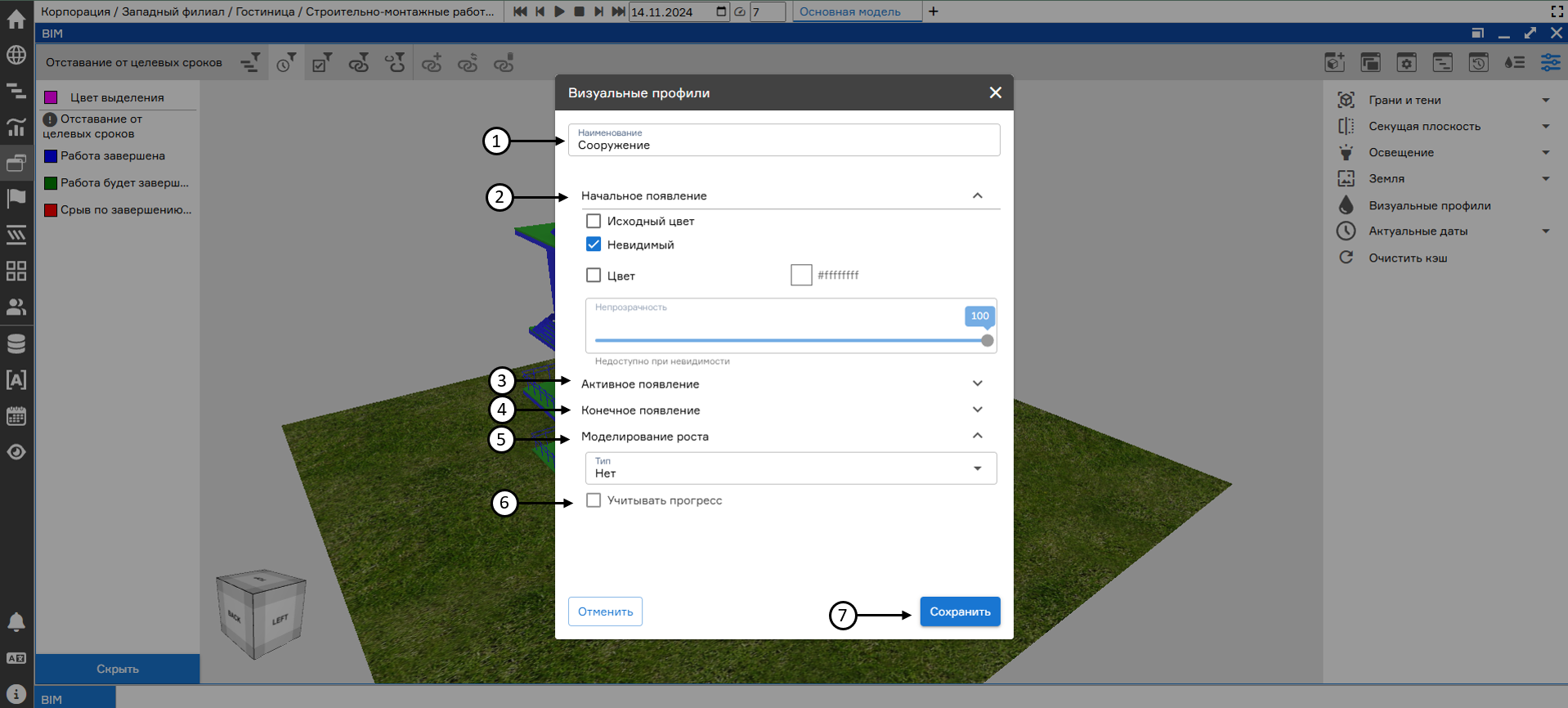Click the Скрыть button in legend panel
This screenshot has width=1568, height=708.
(x=118, y=669)
